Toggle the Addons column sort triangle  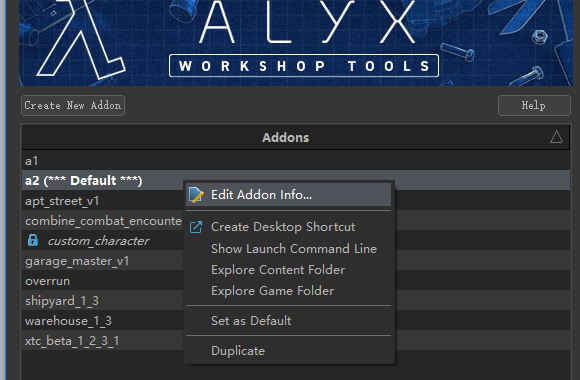pyautogui.click(x=556, y=137)
